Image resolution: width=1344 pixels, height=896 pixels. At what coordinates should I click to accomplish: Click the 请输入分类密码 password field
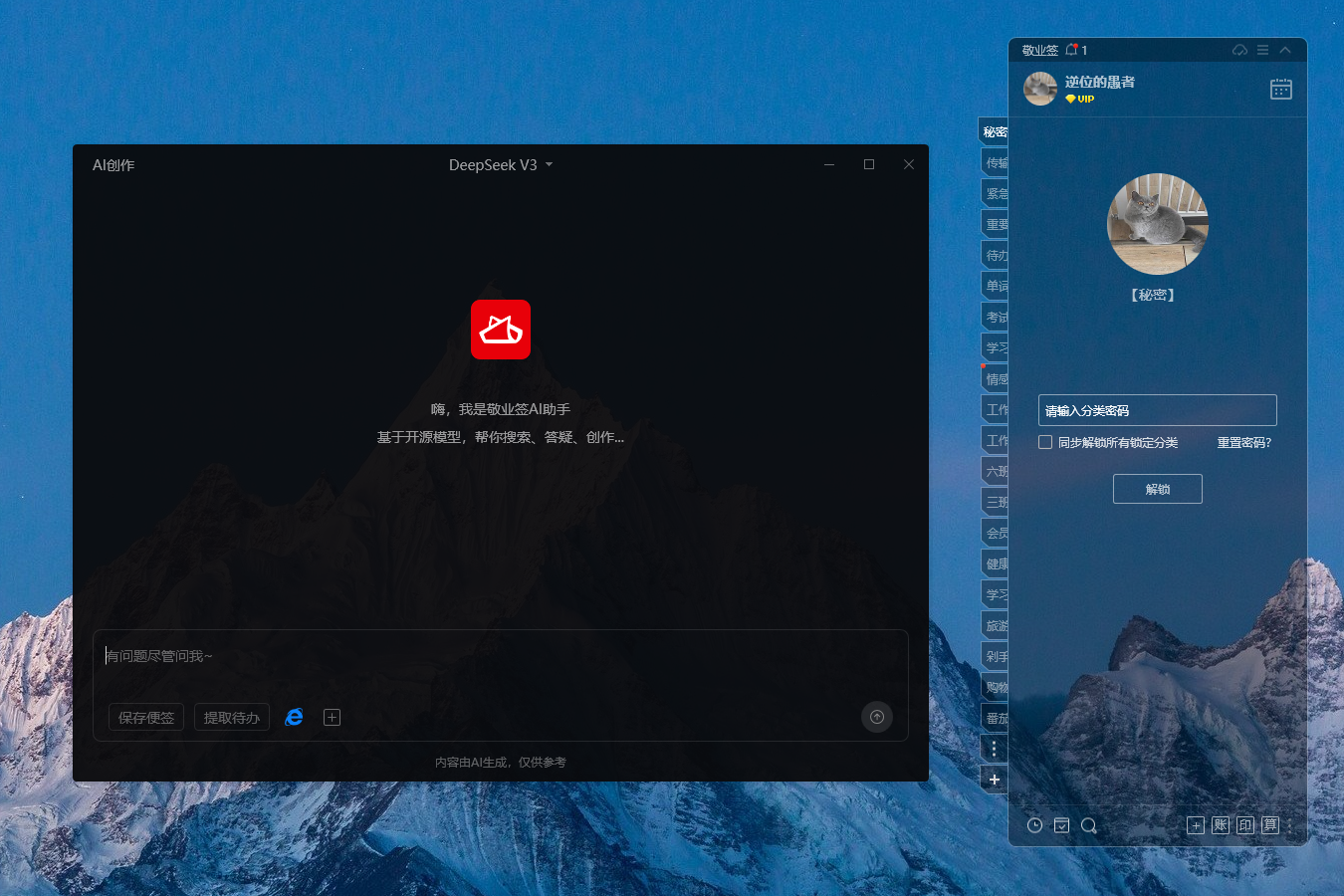(1157, 409)
